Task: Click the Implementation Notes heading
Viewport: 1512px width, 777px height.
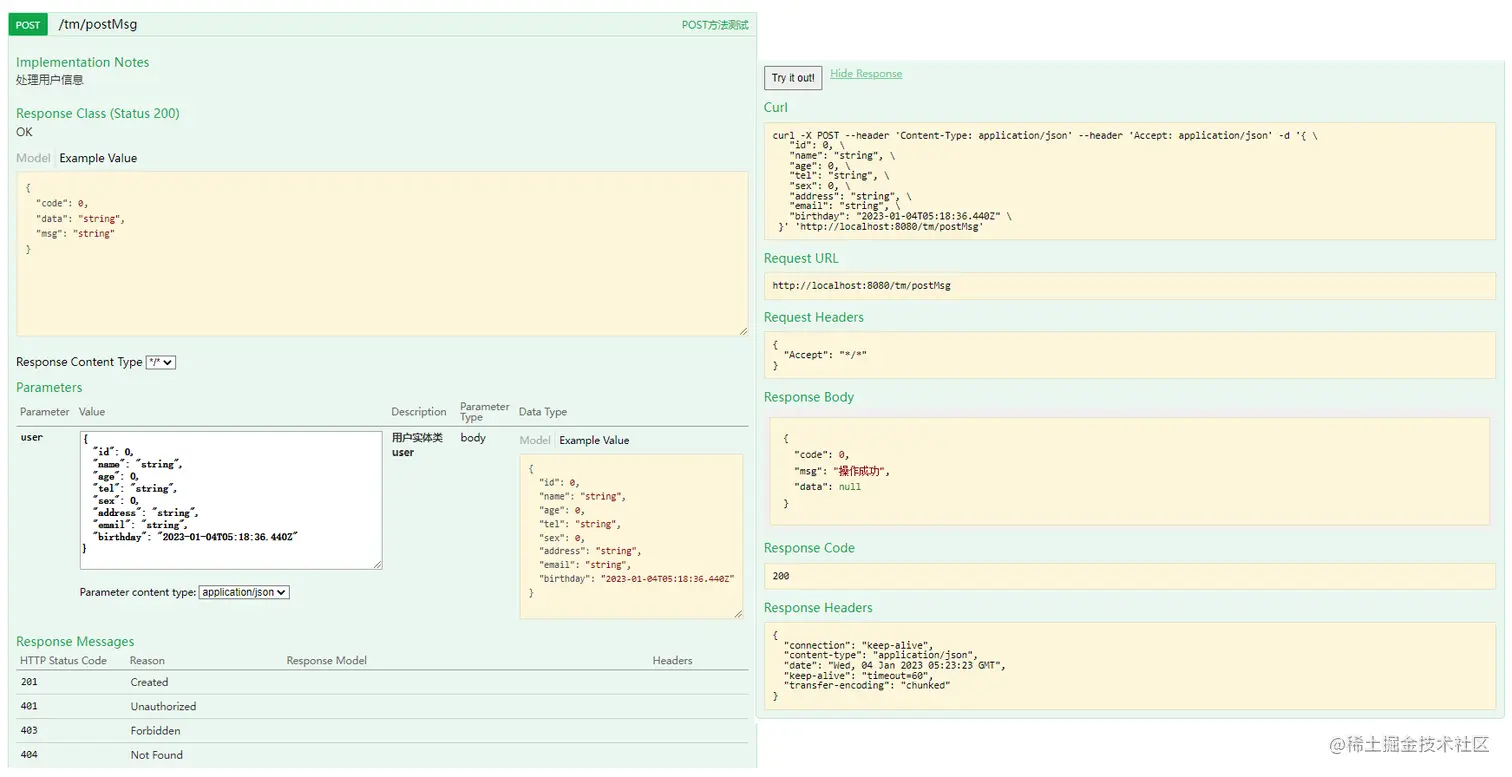Action: coord(83,62)
